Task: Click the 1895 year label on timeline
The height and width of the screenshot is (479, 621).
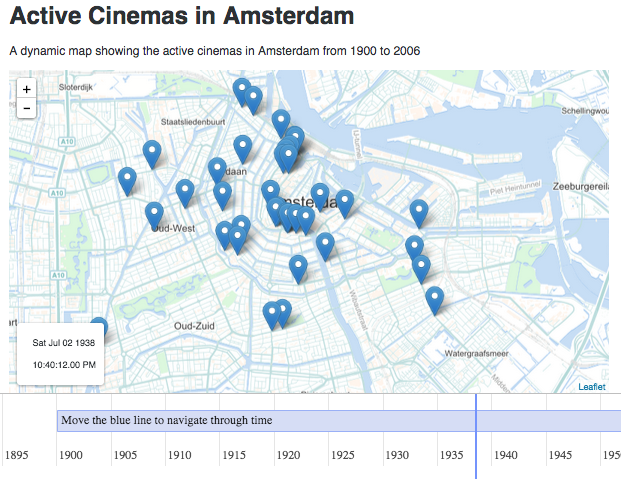Action: 17,454
